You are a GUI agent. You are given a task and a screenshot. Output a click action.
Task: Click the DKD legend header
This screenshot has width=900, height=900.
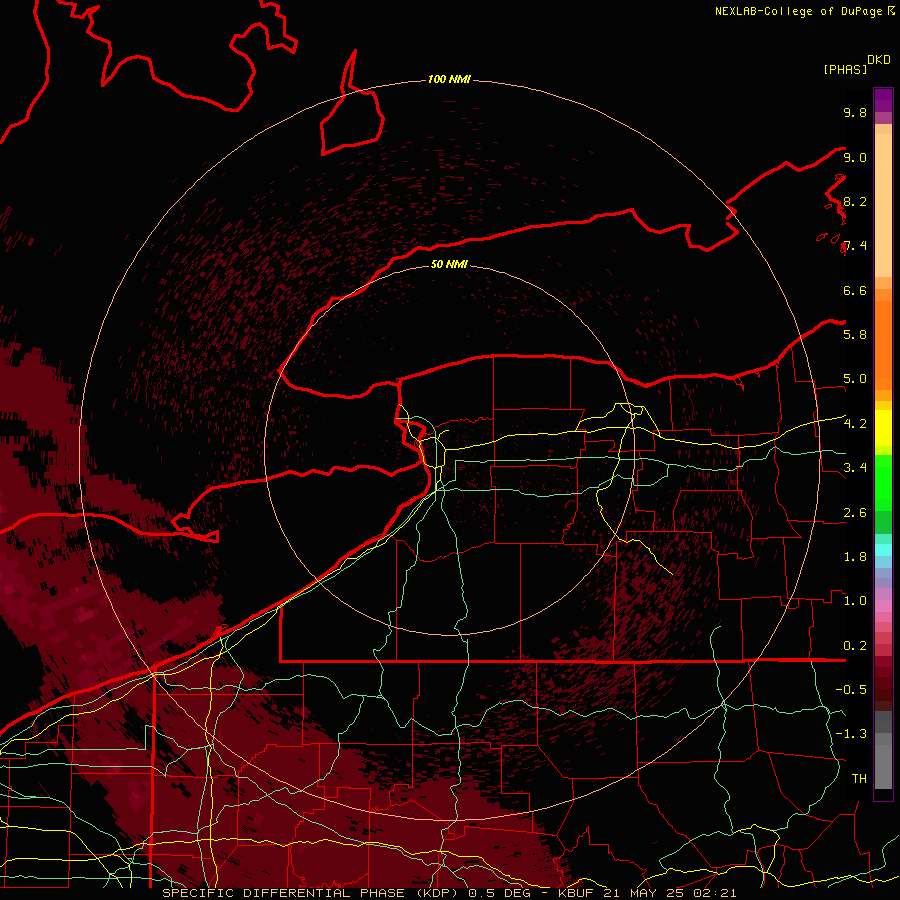click(x=879, y=60)
